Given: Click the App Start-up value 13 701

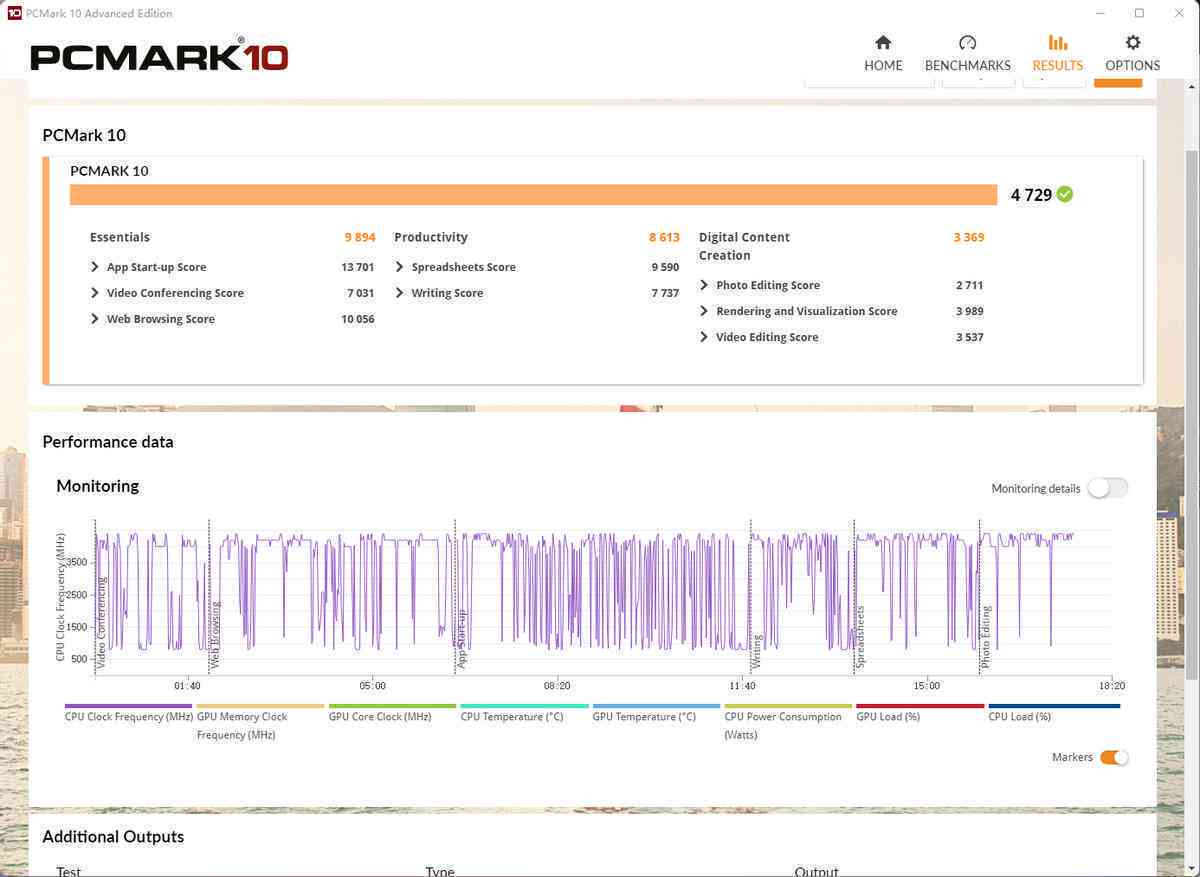Looking at the screenshot, I should point(357,267).
